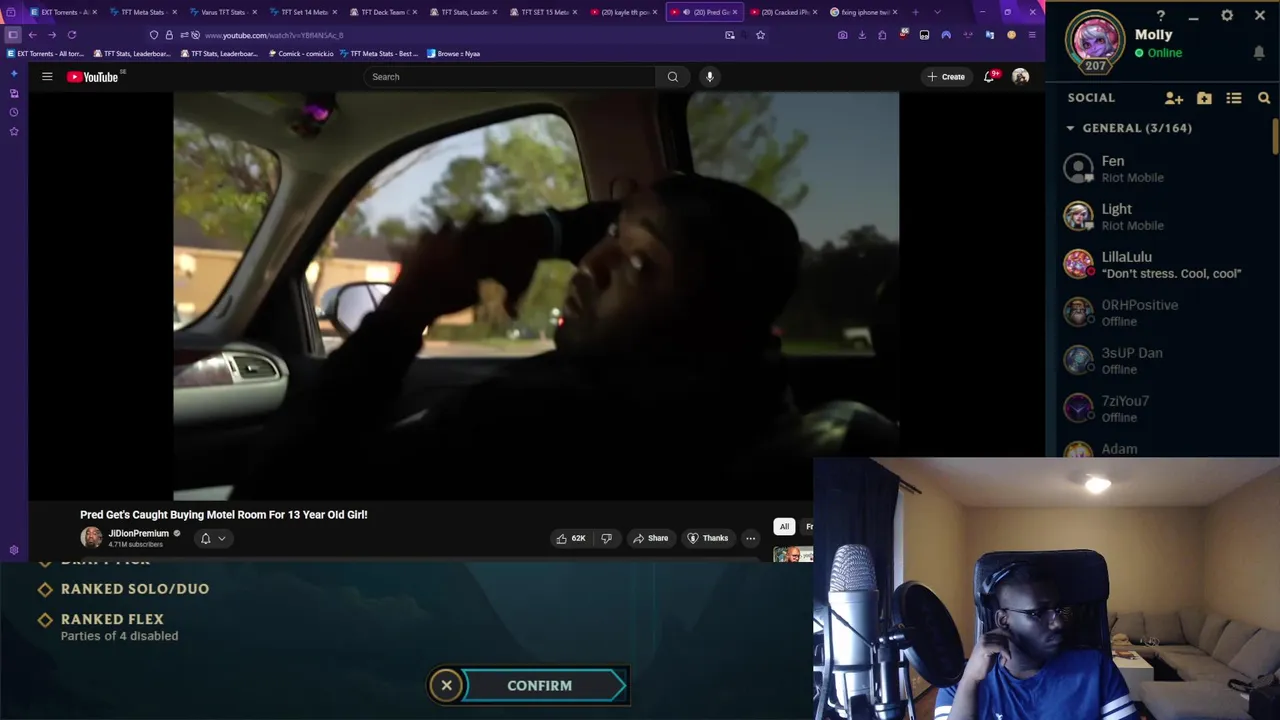
Task: Click the League notifications bell near Molly
Action: click(x=1259, y=52)
